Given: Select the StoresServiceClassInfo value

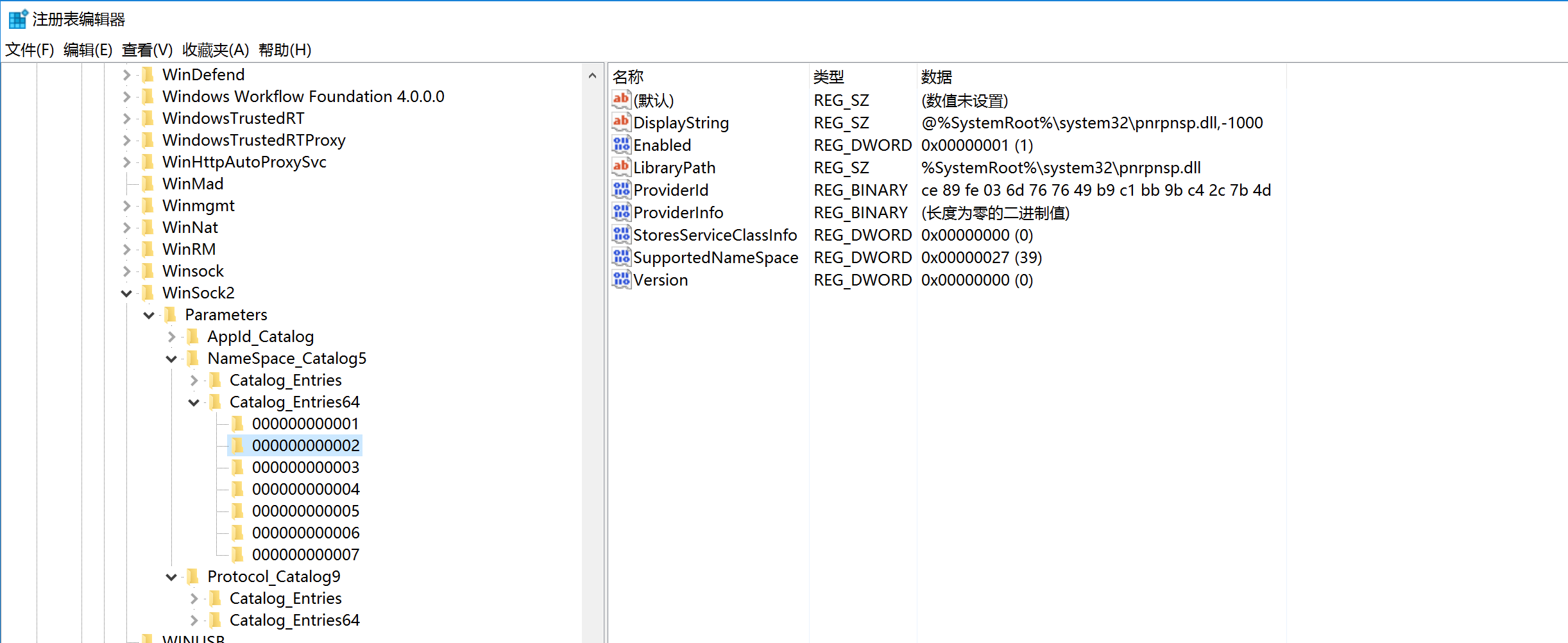Looking at the screenshot, I should coord(715,235).
